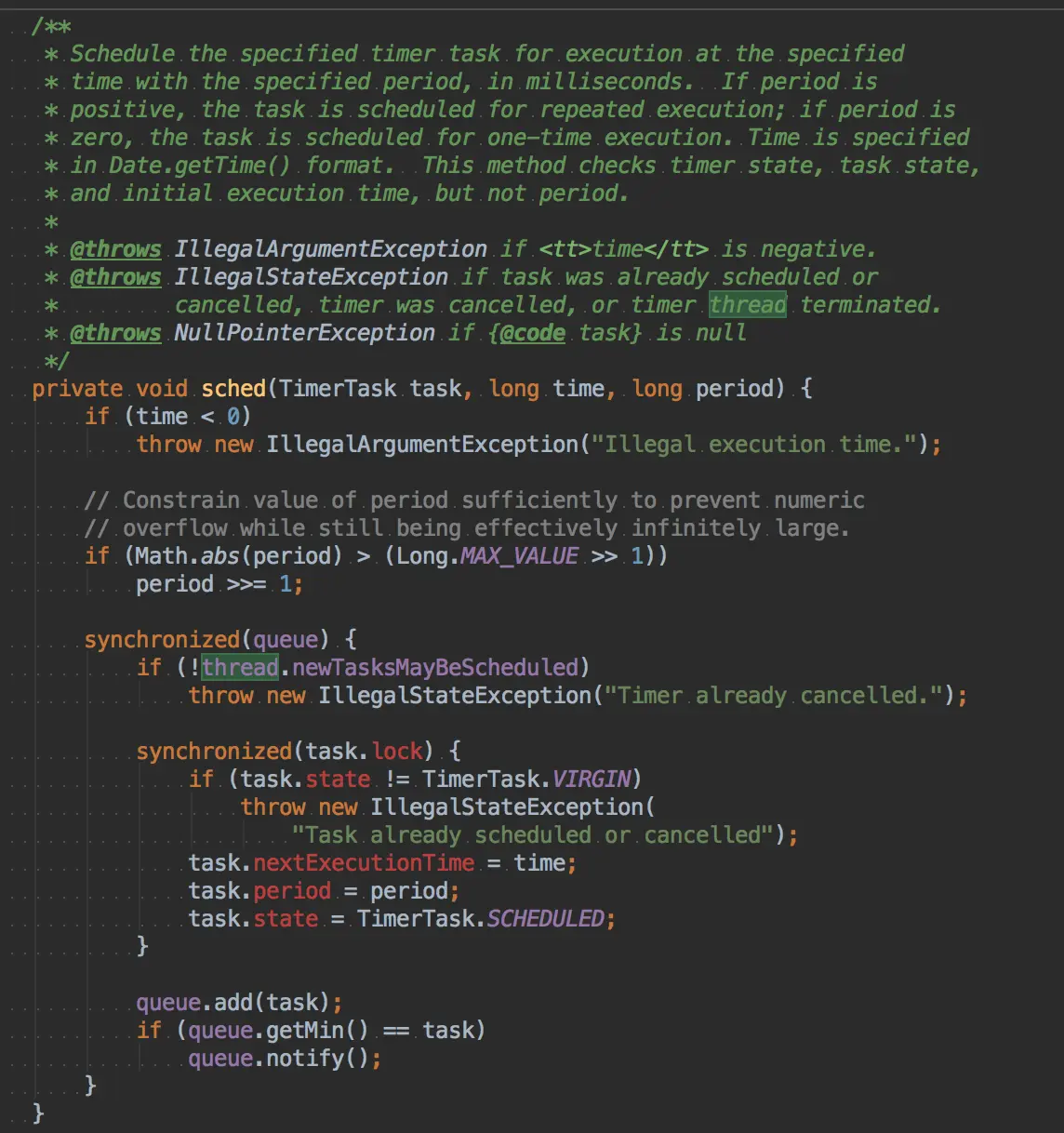
Task: Click the void return type keyword
Action: point(162,388)
